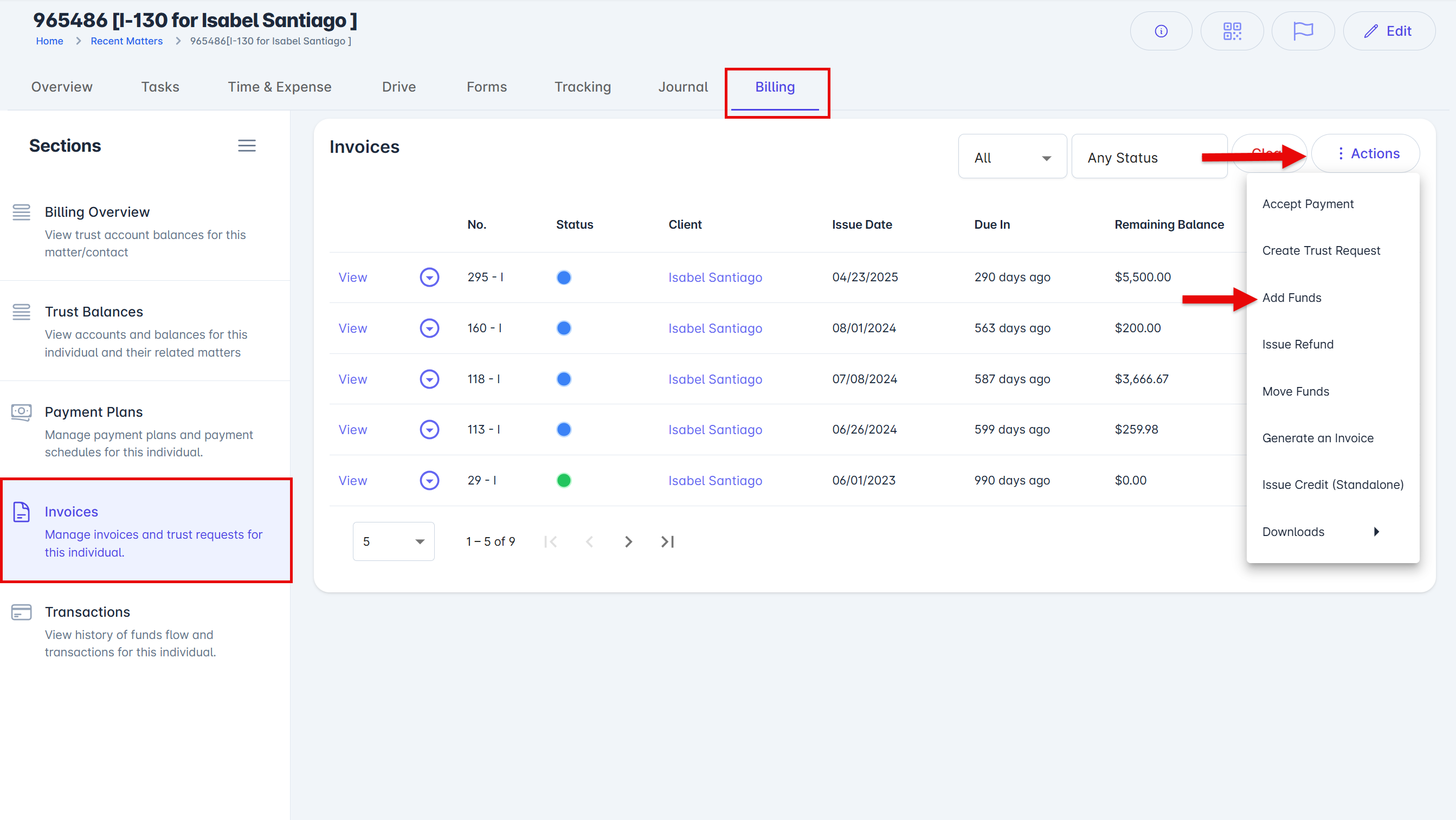Click the flag icon button
Image resolution: width=1456 pixels, height=820 pixels.
click(1302, 31)
